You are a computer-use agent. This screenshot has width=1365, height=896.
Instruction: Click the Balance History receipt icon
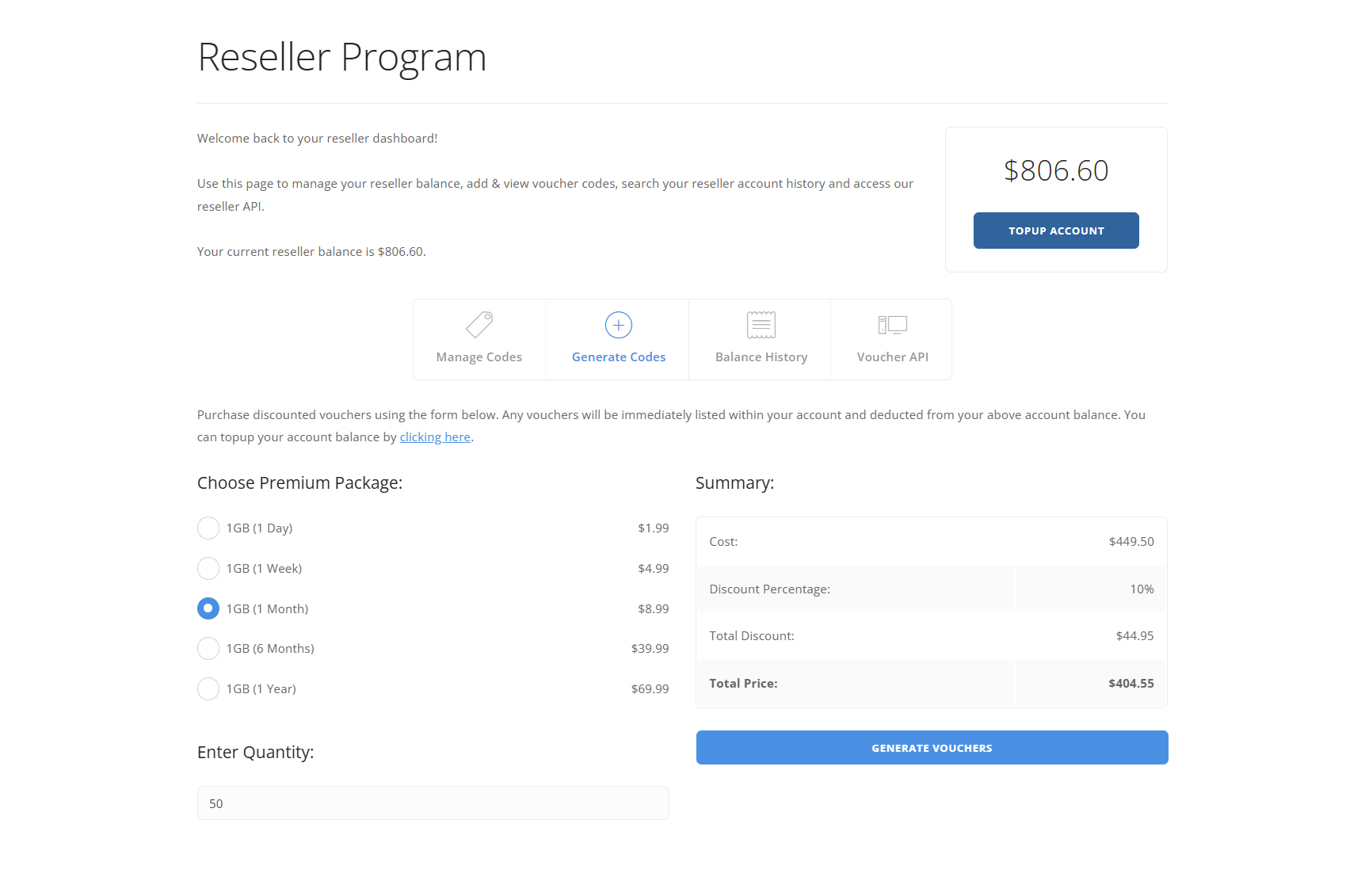[x=761, y=325]
